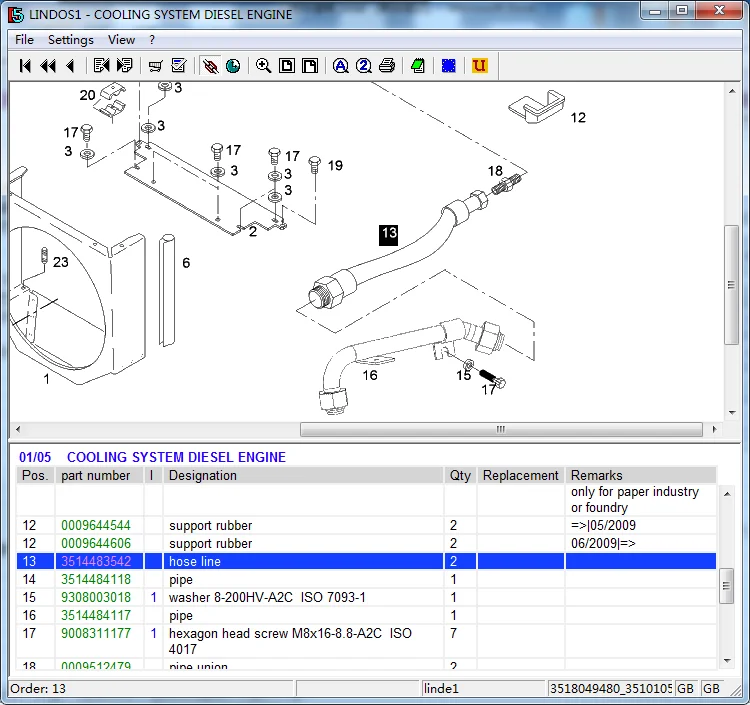This screenshot has width=750, height=705.
Task: Click the LINDOS application icon in title bar
Action: point(16,15)
